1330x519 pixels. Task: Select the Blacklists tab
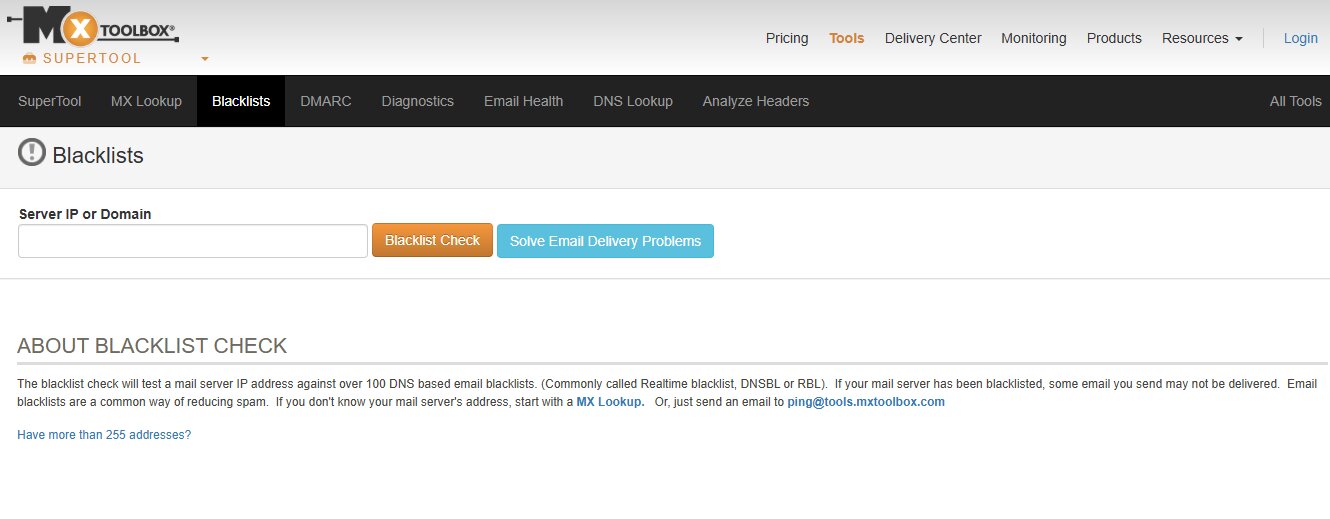tap(241, 101)
